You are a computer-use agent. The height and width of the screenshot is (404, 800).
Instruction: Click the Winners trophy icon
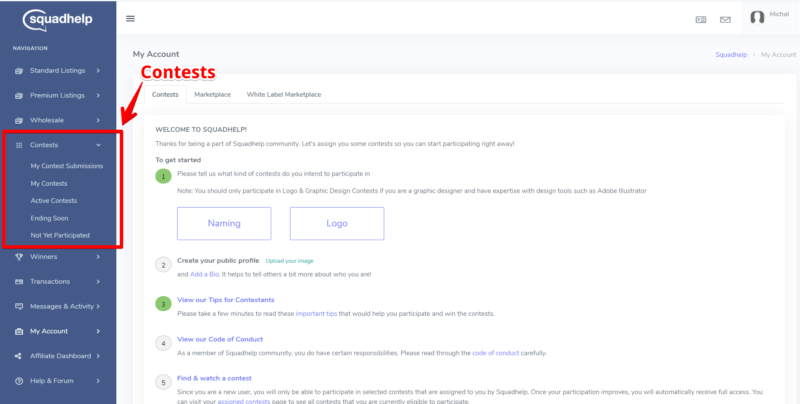click(x=19, y=257)
